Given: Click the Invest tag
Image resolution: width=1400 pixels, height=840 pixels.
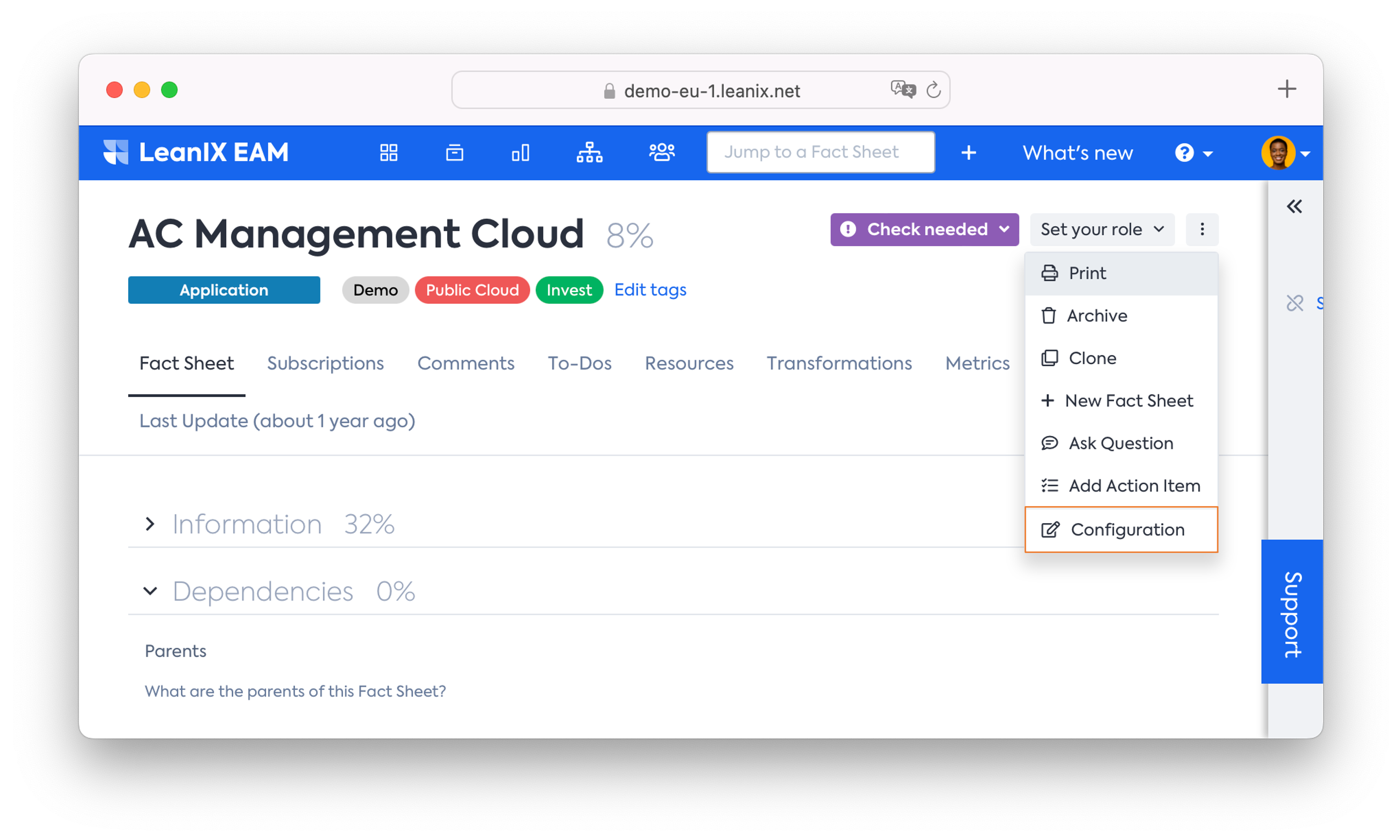Looking at the screenshot, I should point(569,290).
